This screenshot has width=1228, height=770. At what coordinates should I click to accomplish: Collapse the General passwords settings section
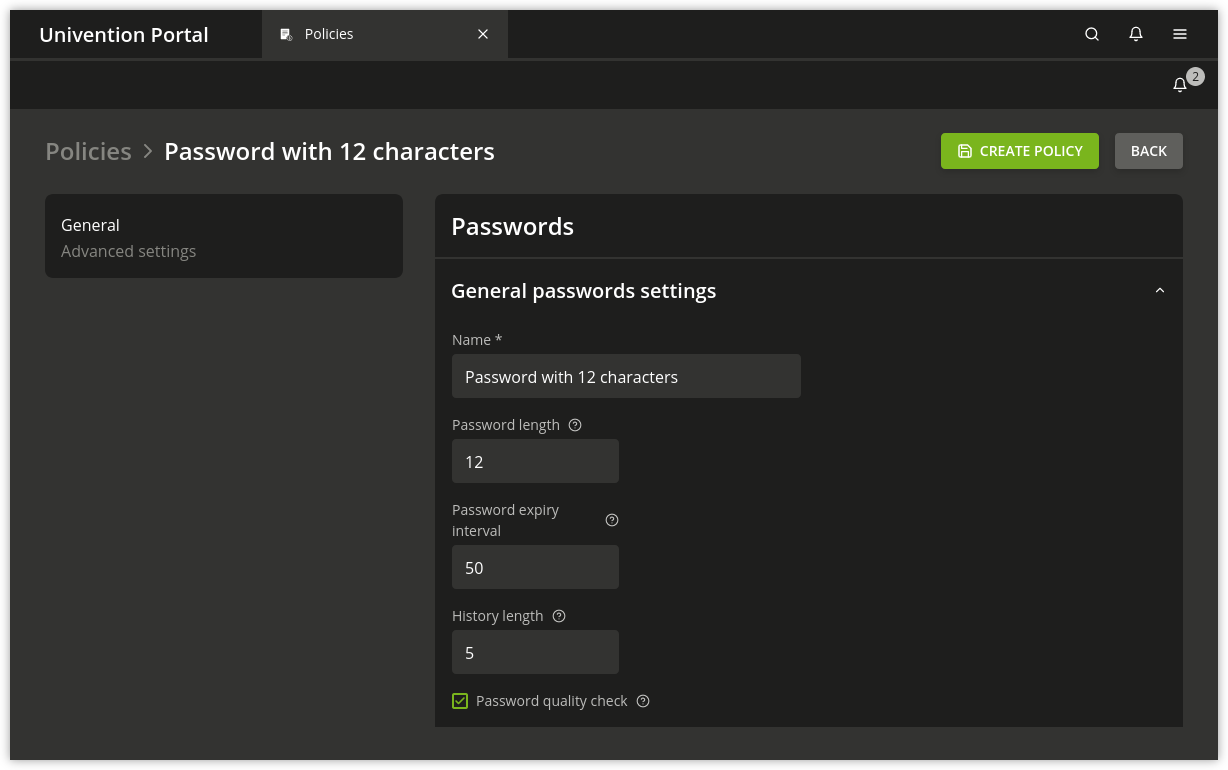pos(1160,291)
